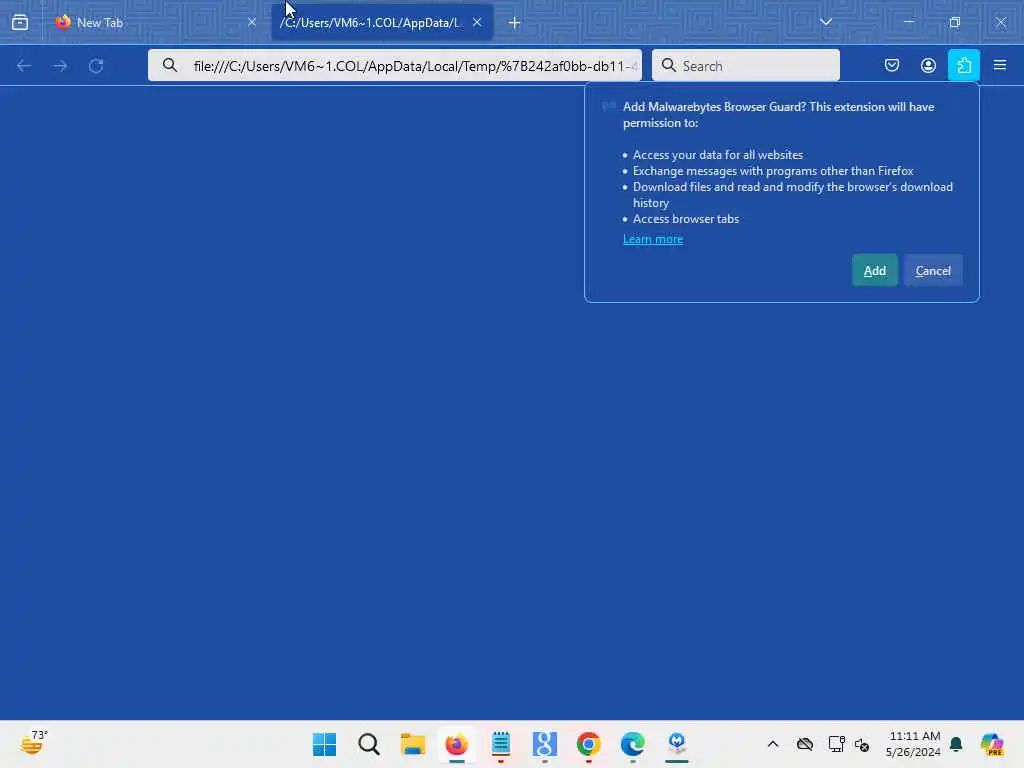Launch Copilot preview from taskbar
The image size is (1024, 768).
pyautogui.click(x=991, y=744)
